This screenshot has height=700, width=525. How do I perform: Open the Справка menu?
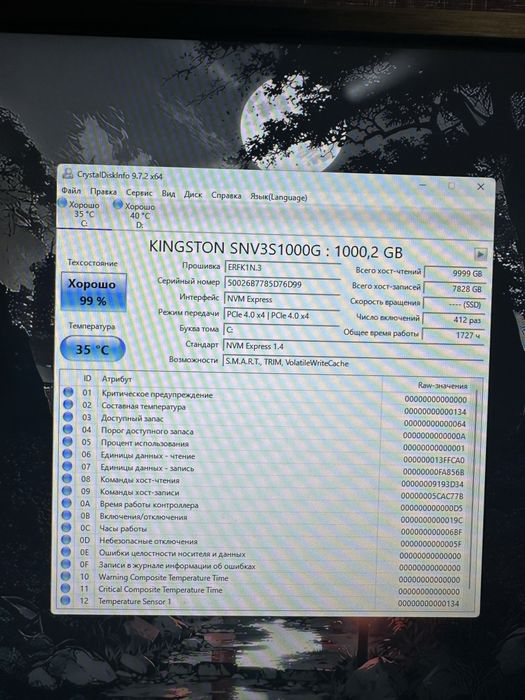(226, 196)
